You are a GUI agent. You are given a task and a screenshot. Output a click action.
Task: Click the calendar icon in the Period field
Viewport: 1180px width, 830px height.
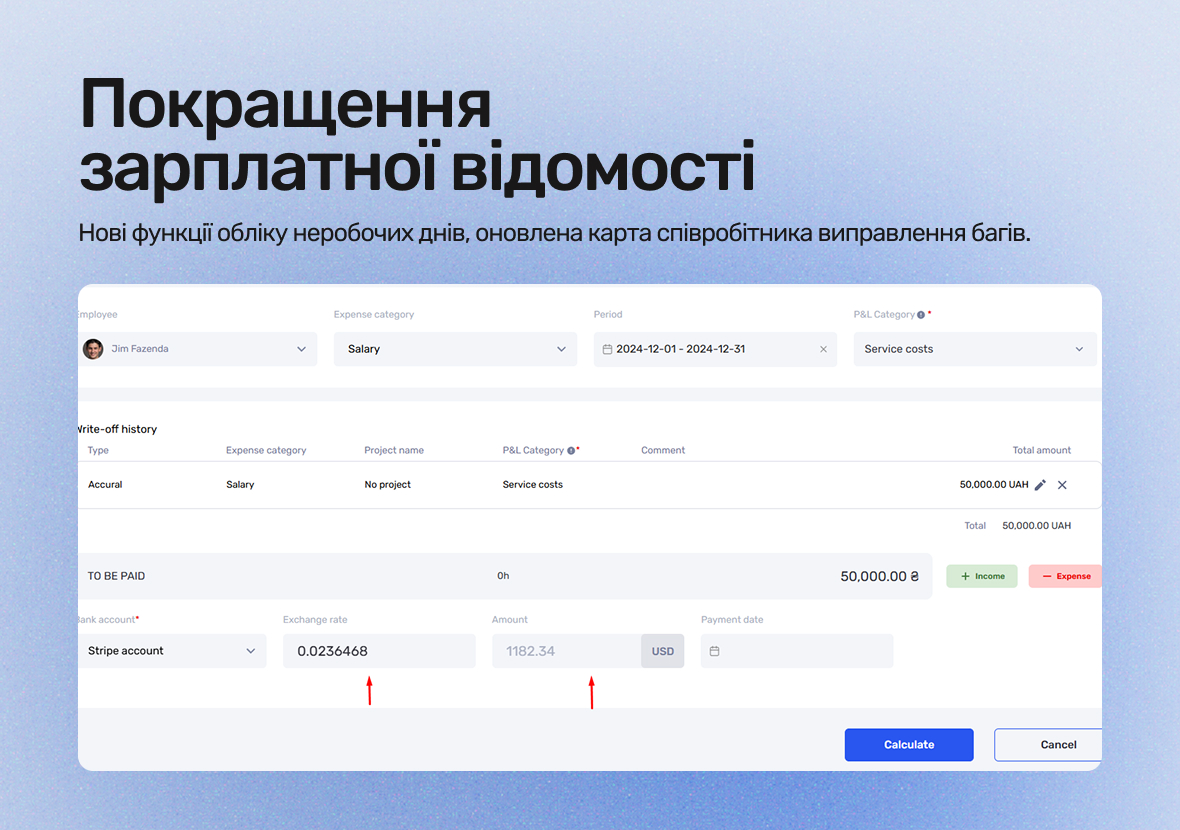pos(607,349)
